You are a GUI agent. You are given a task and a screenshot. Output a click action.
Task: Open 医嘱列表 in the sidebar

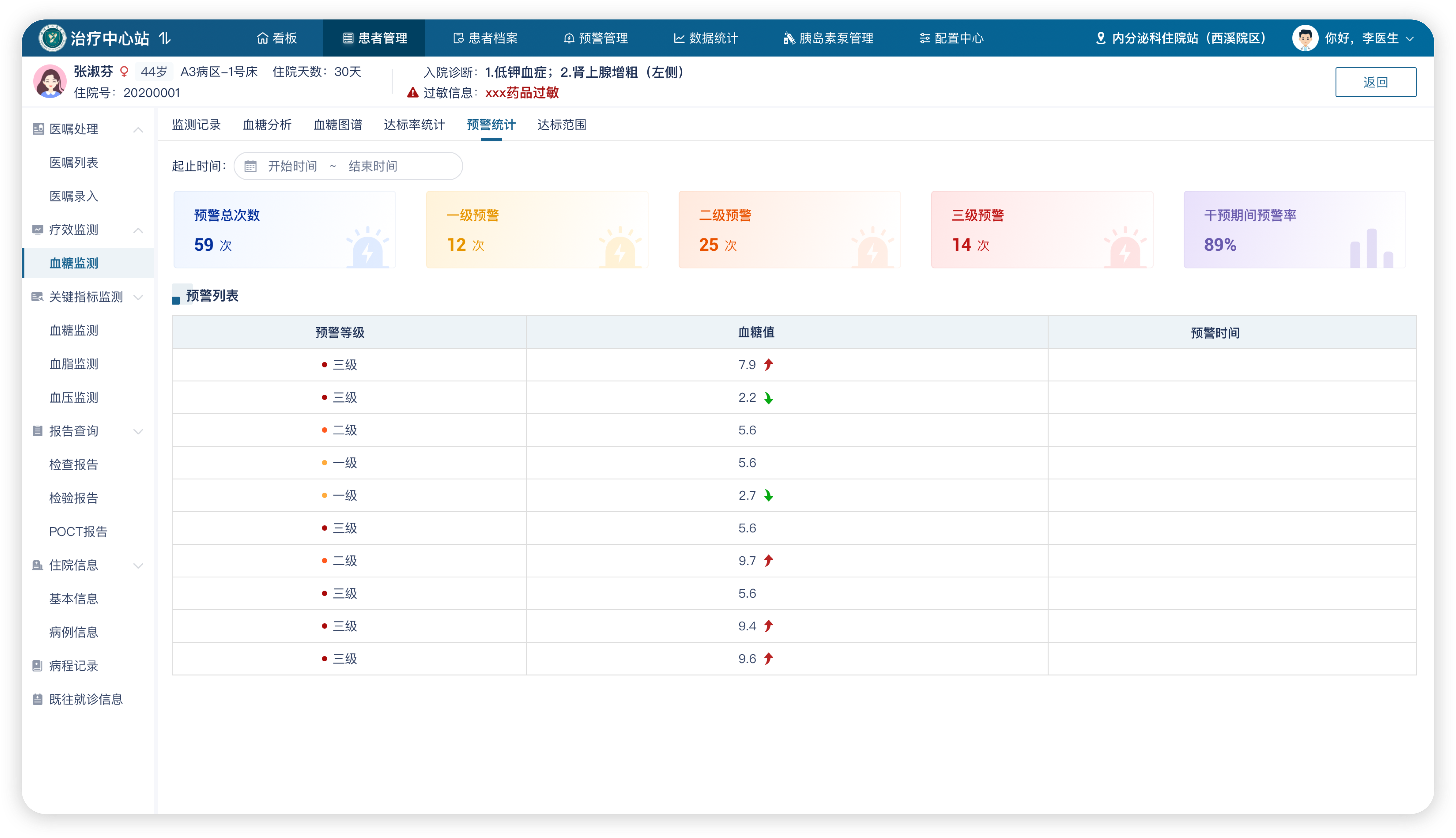[74, 163]
